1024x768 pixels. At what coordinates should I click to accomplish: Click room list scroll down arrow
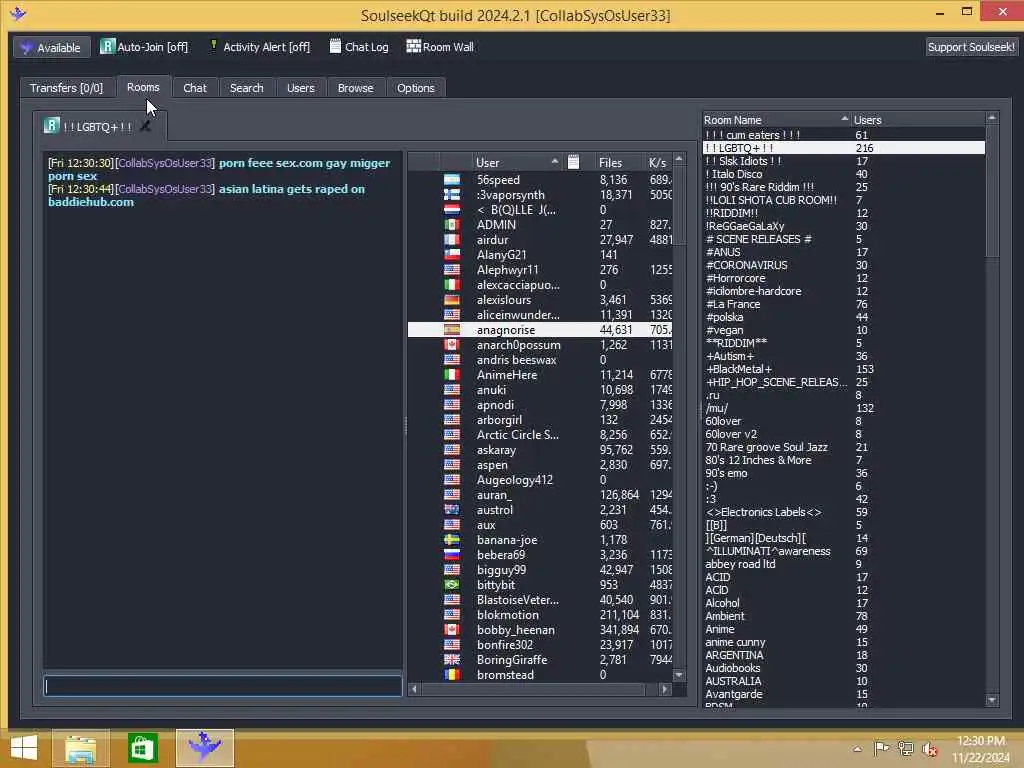[x=992, y=699]
